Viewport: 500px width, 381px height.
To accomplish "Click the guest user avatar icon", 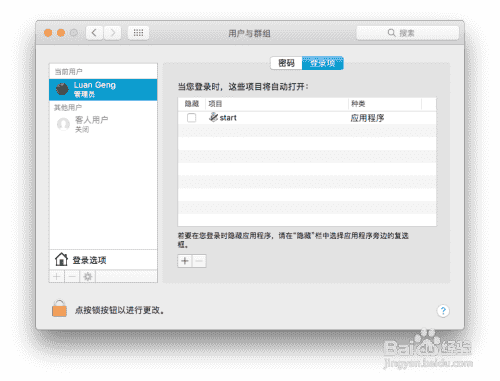I will pos(63,124).
